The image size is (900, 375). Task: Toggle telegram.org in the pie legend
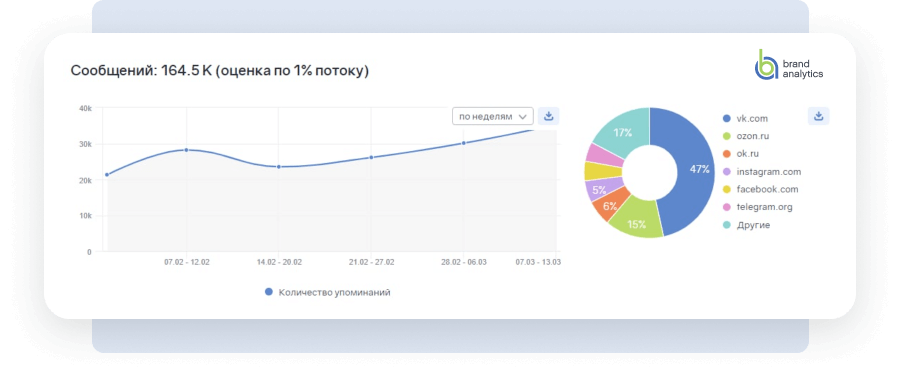(x=757, y=207)
